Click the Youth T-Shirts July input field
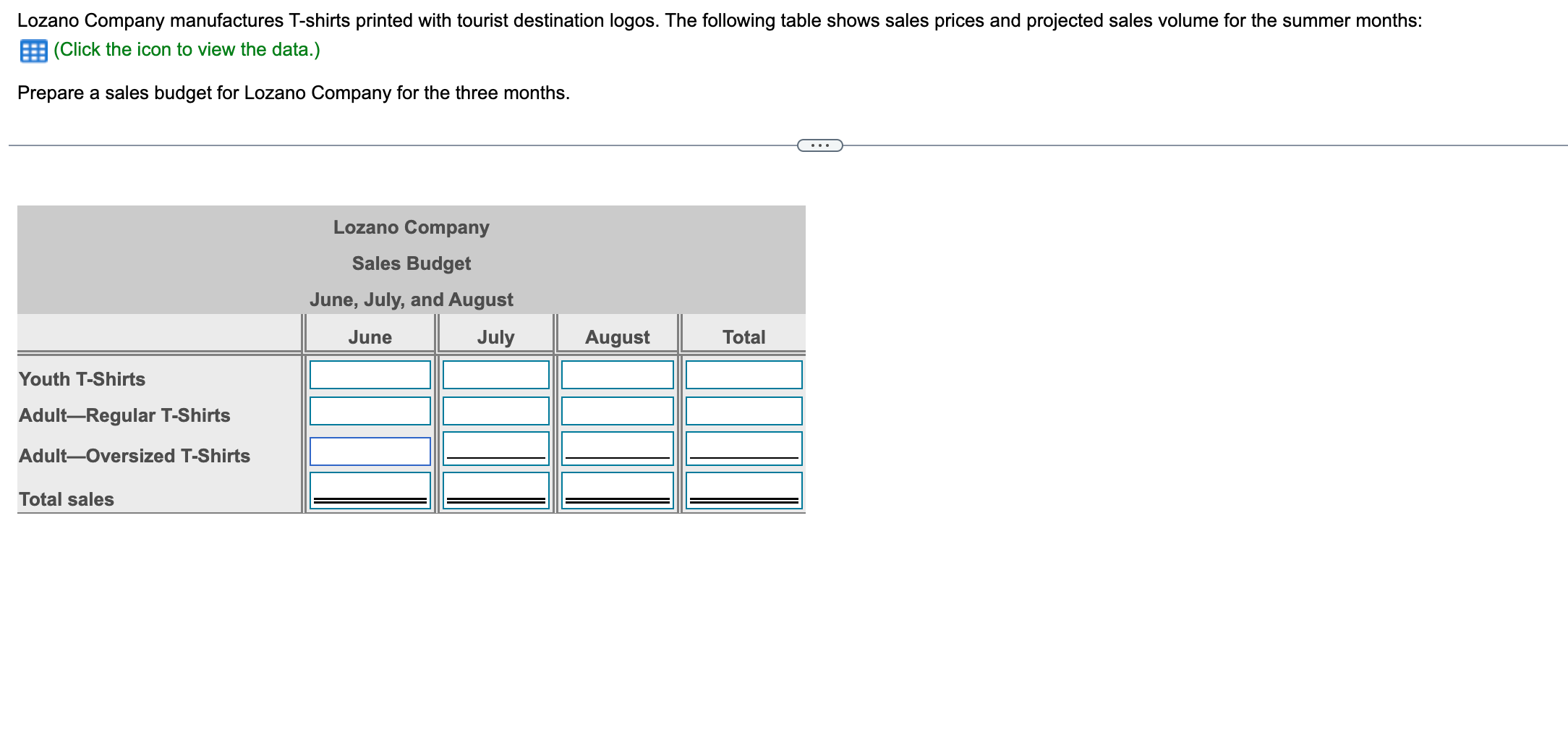 [495, 374]
